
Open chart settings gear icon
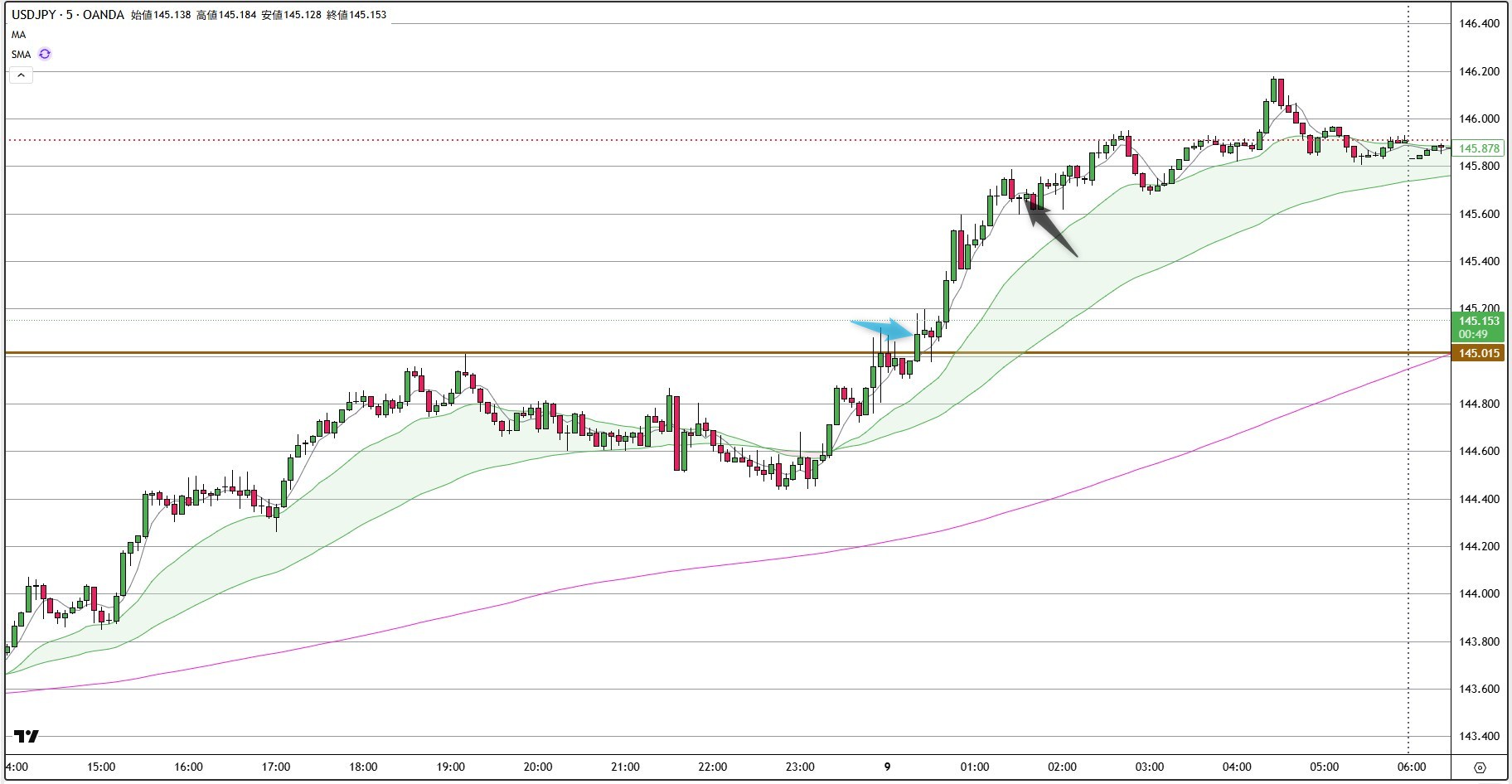[1480, 767]
